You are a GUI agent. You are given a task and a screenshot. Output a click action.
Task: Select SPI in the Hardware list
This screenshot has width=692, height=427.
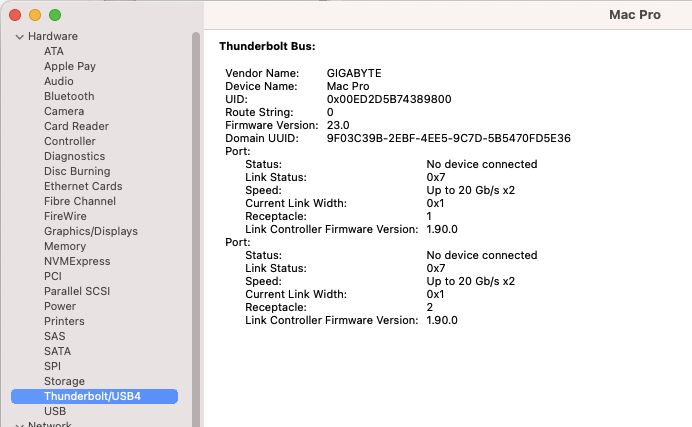click(x=53, y=366)
